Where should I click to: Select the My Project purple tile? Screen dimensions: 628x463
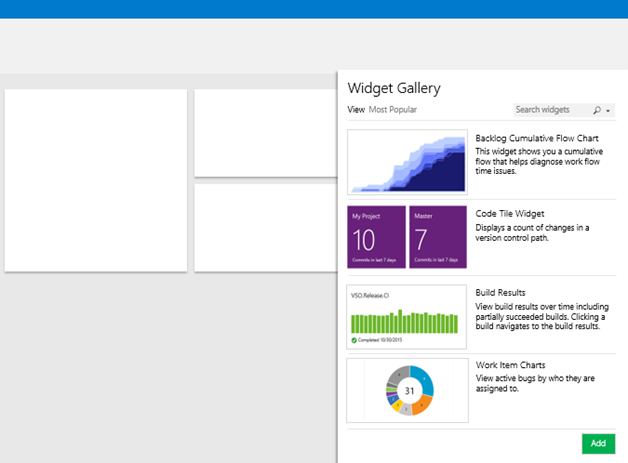[377, 238]
